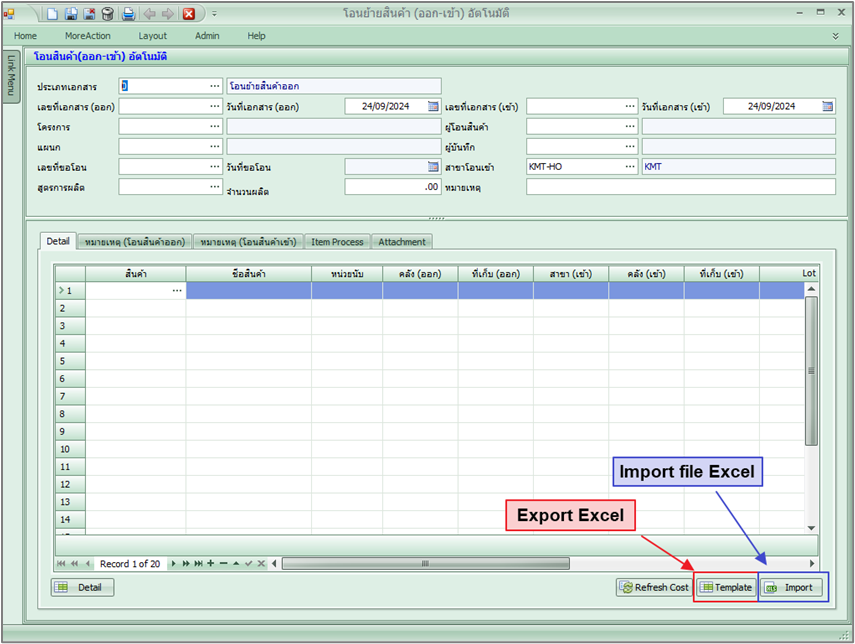Click the Print icon in toolbar
Viewport: 855px width, 644px height.
[x=128, y=14]
